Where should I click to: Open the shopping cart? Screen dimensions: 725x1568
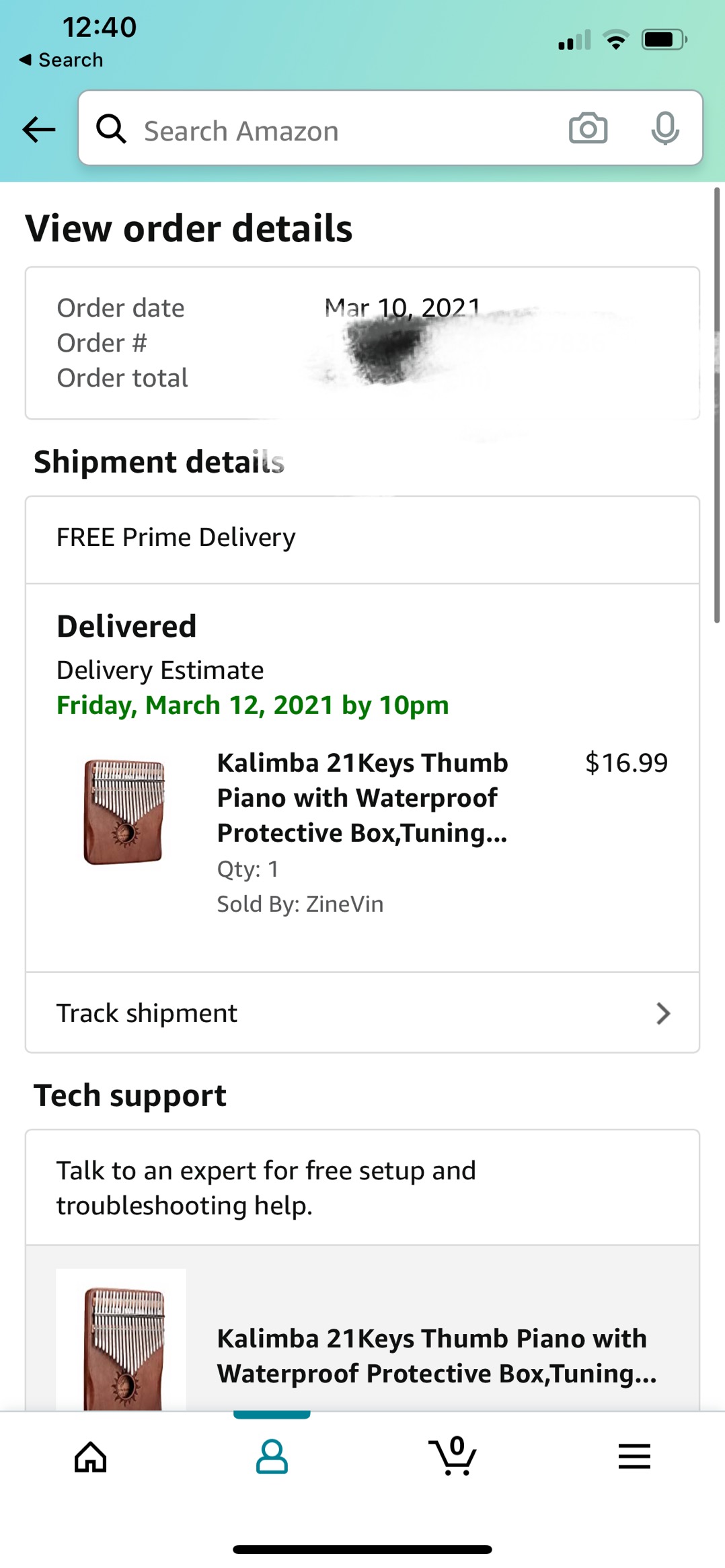click(453, 1457)
